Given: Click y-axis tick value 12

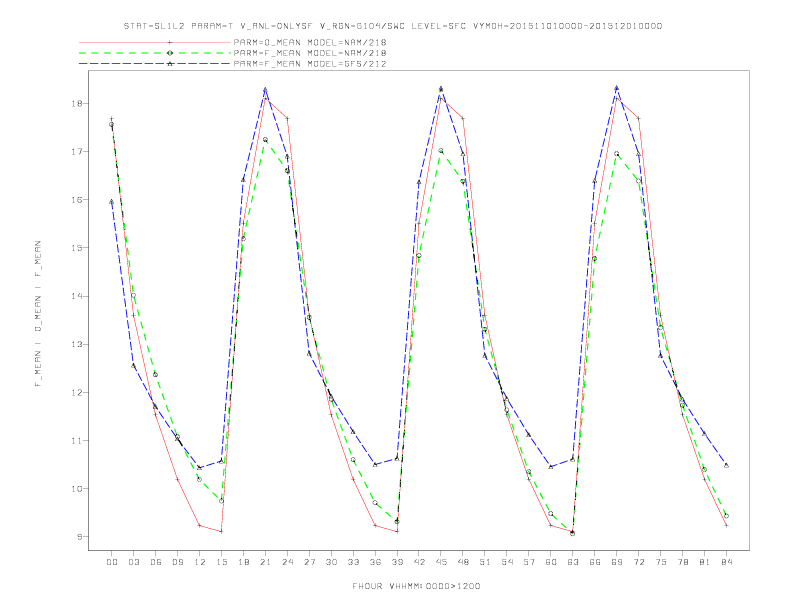Looking at the screenshot, I should 79,392.
